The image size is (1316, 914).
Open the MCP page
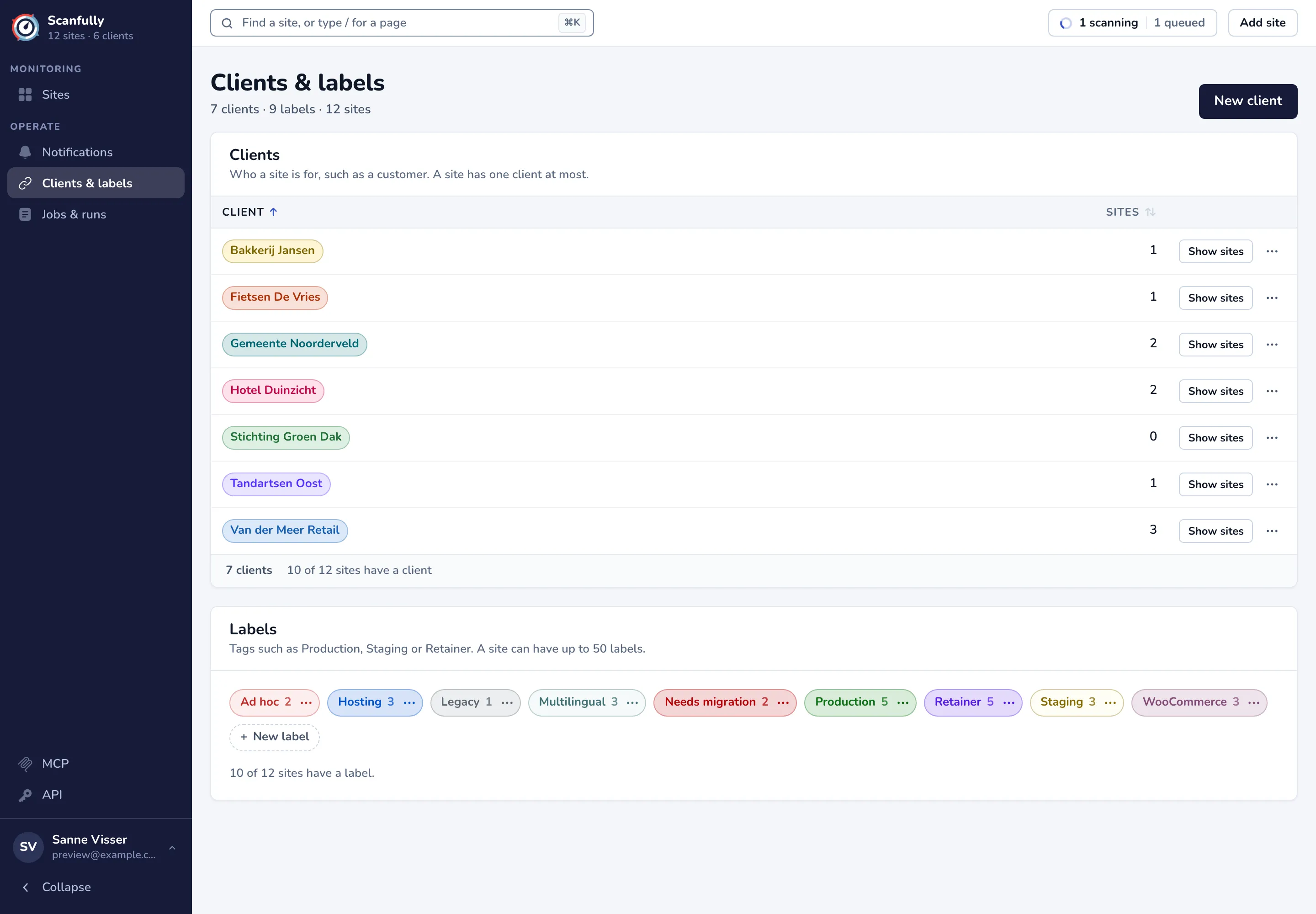96,763
